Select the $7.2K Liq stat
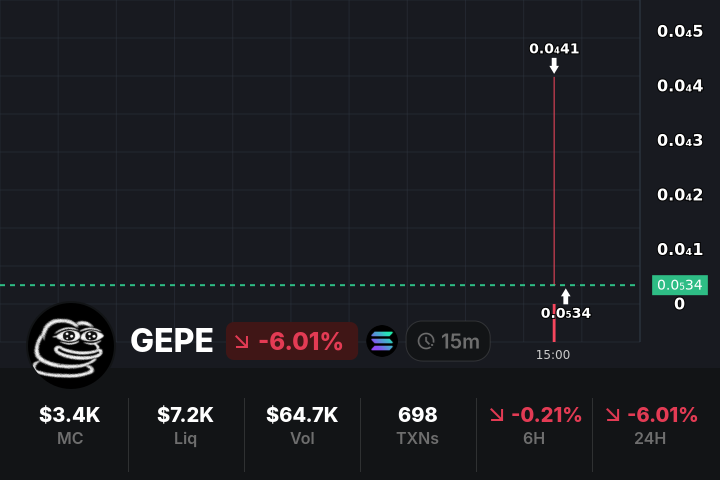 [186, 425]
